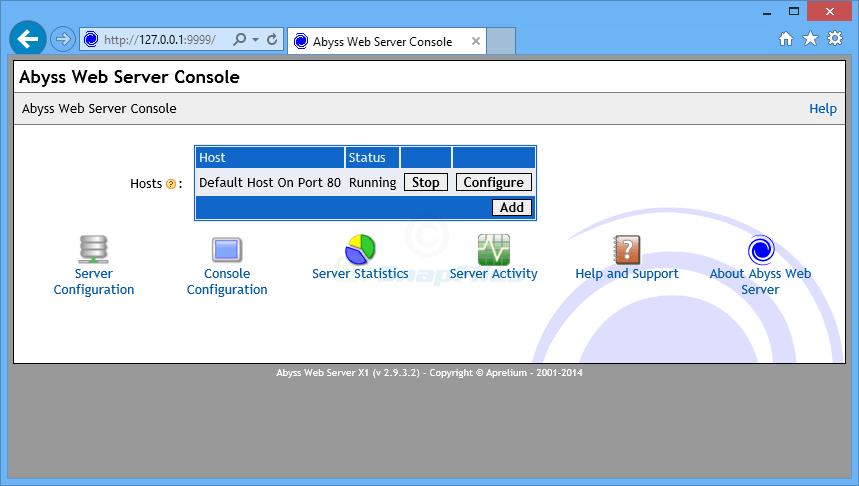Image resolution: width=859 pixels, height=486 pixels.
Task: Refresh the page with the reload icon
Action: coord(272,39)
